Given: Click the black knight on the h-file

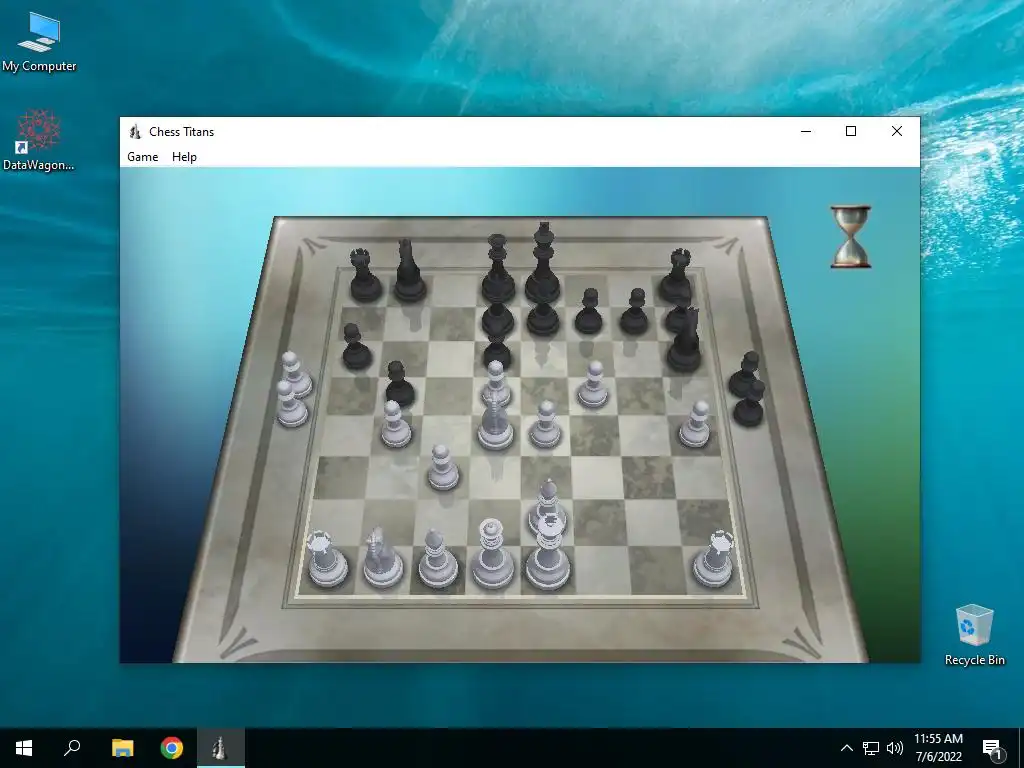Looking at the screenshot, I should tap(684, 340).
